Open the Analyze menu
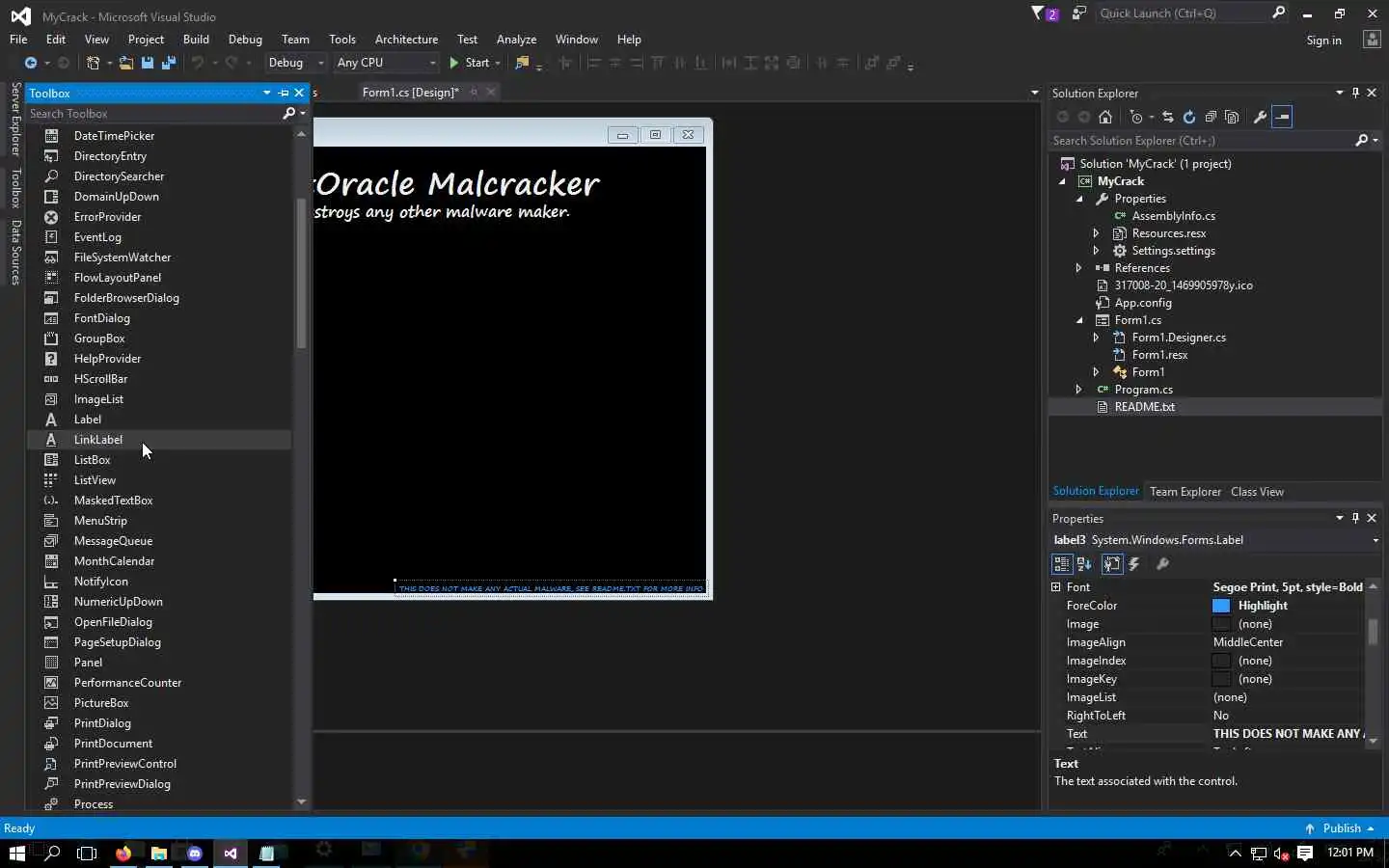 (x=516, y=40)
